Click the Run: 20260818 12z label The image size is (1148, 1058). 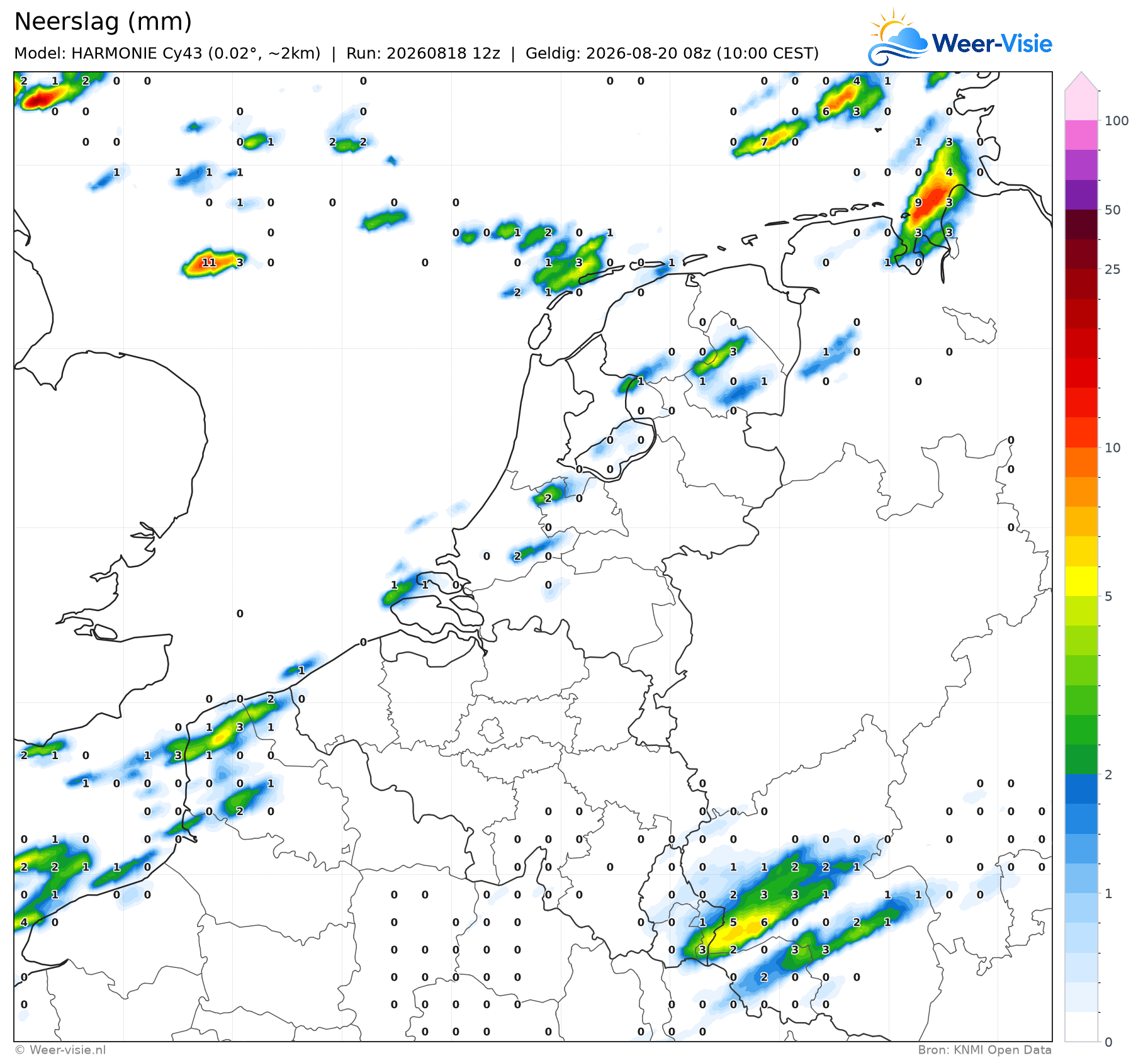pos(423,53)
